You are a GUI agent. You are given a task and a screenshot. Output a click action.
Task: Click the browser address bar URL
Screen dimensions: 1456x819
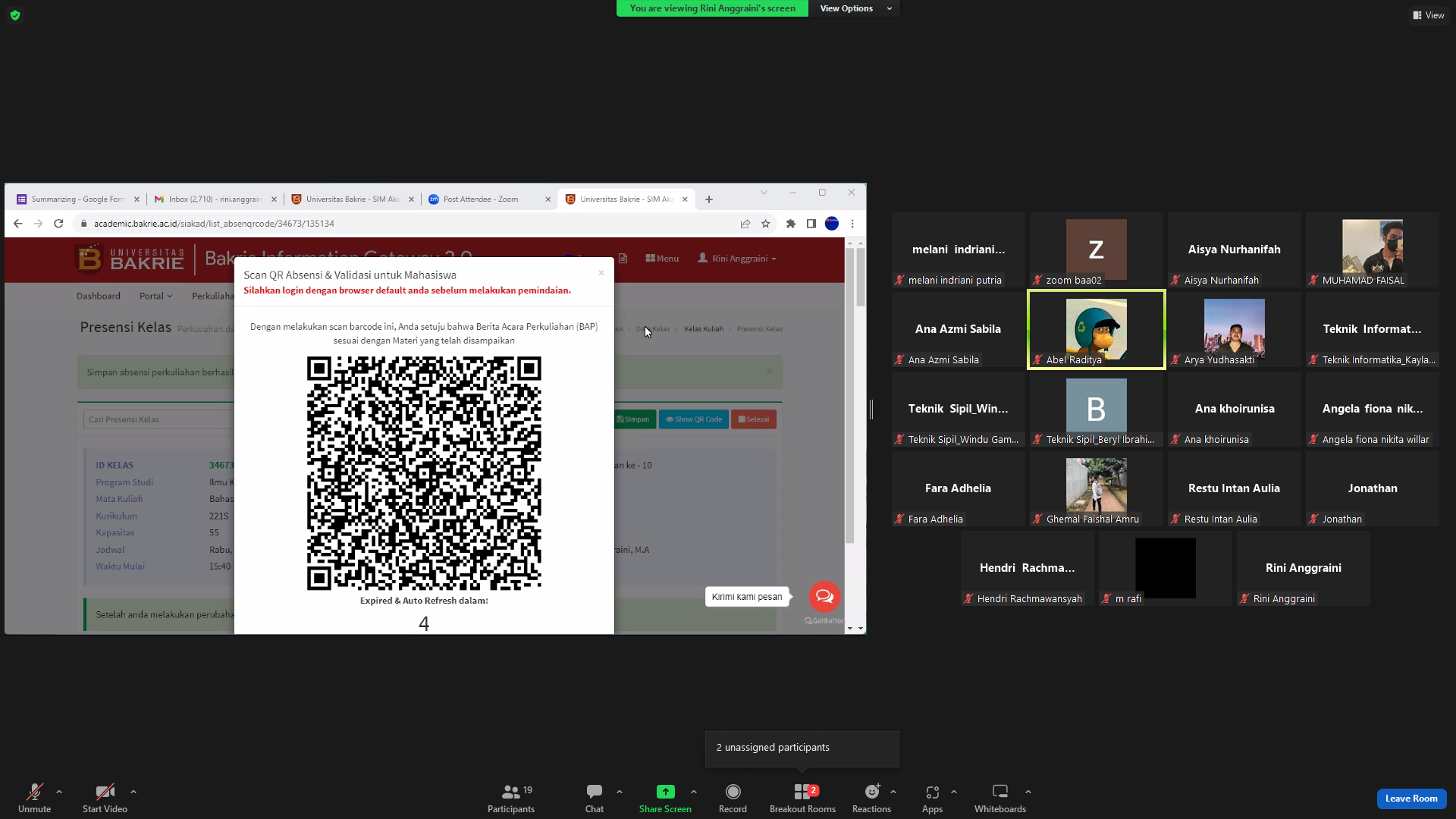(x=214, y=224)
